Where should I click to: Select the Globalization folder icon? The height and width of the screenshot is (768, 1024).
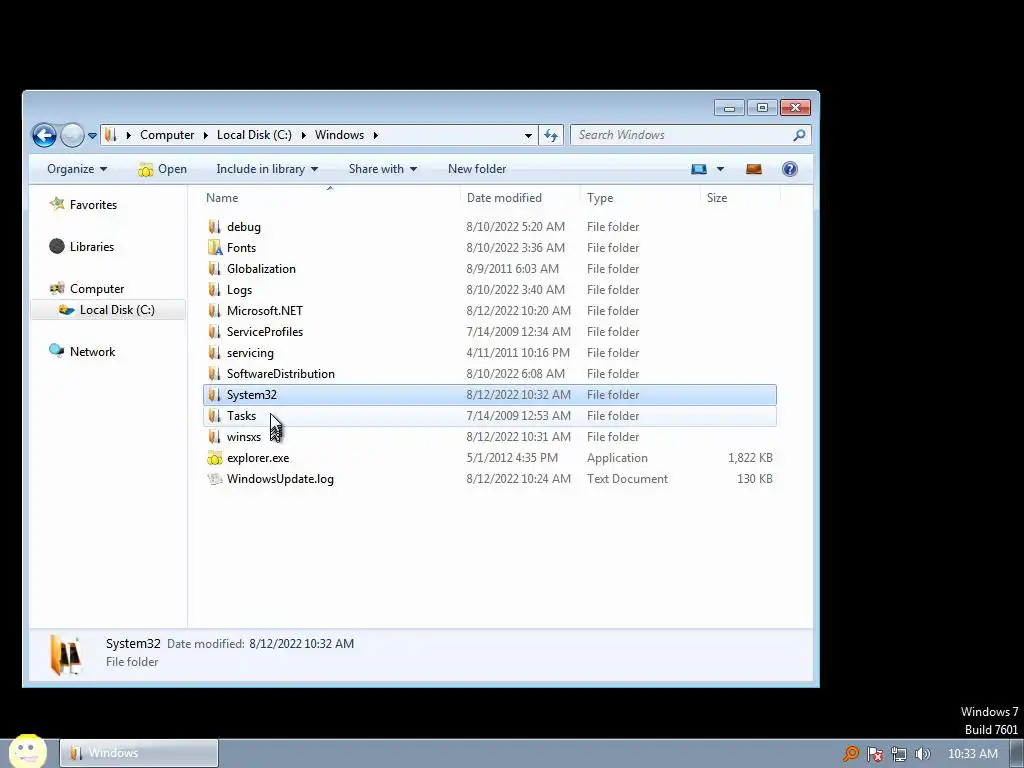pyautogui.click(x=215, y=268)
